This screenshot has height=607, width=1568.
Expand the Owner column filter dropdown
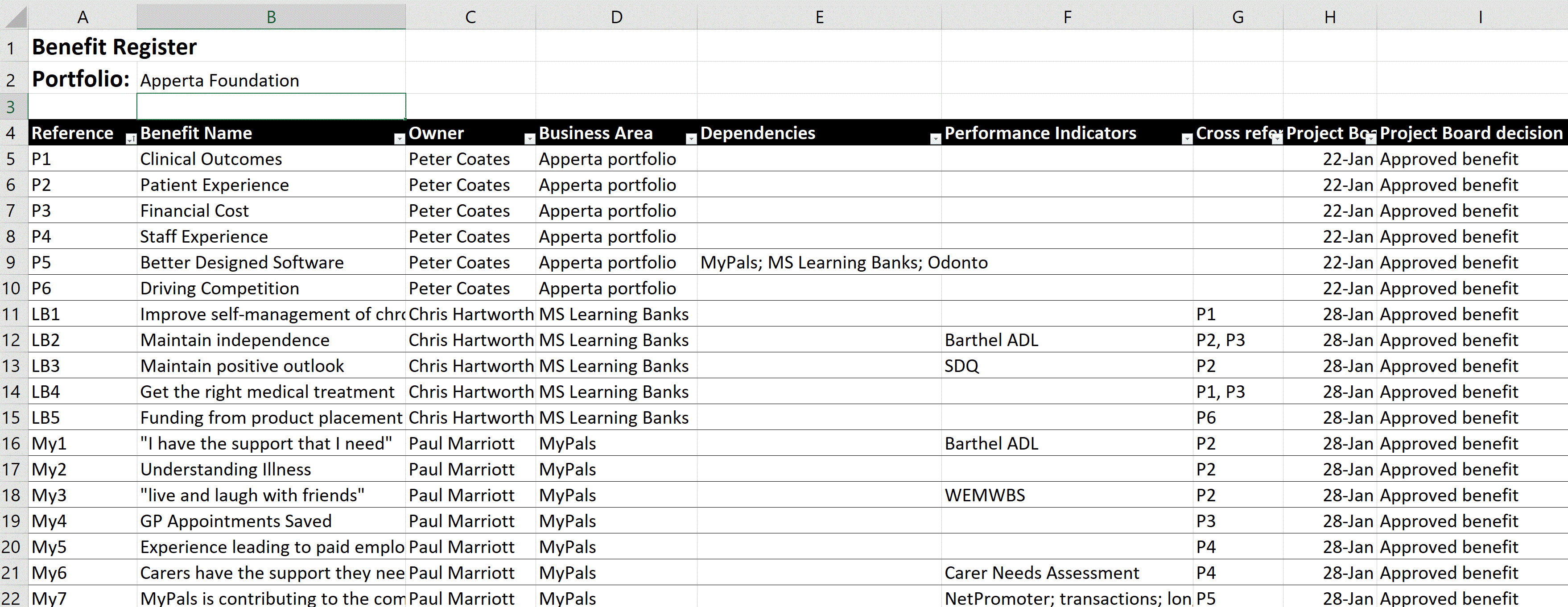tap(529, 139)
